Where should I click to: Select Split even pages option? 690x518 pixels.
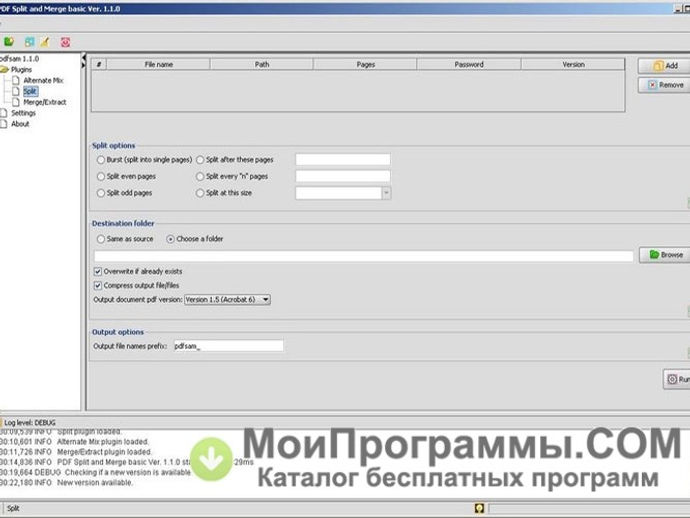coord(101,176)
